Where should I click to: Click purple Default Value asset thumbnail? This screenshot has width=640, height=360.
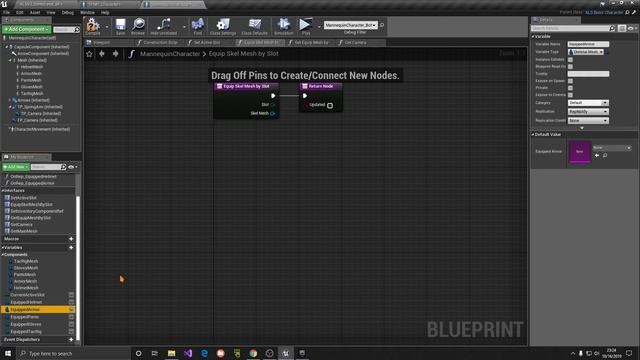(x=580, y=151)
